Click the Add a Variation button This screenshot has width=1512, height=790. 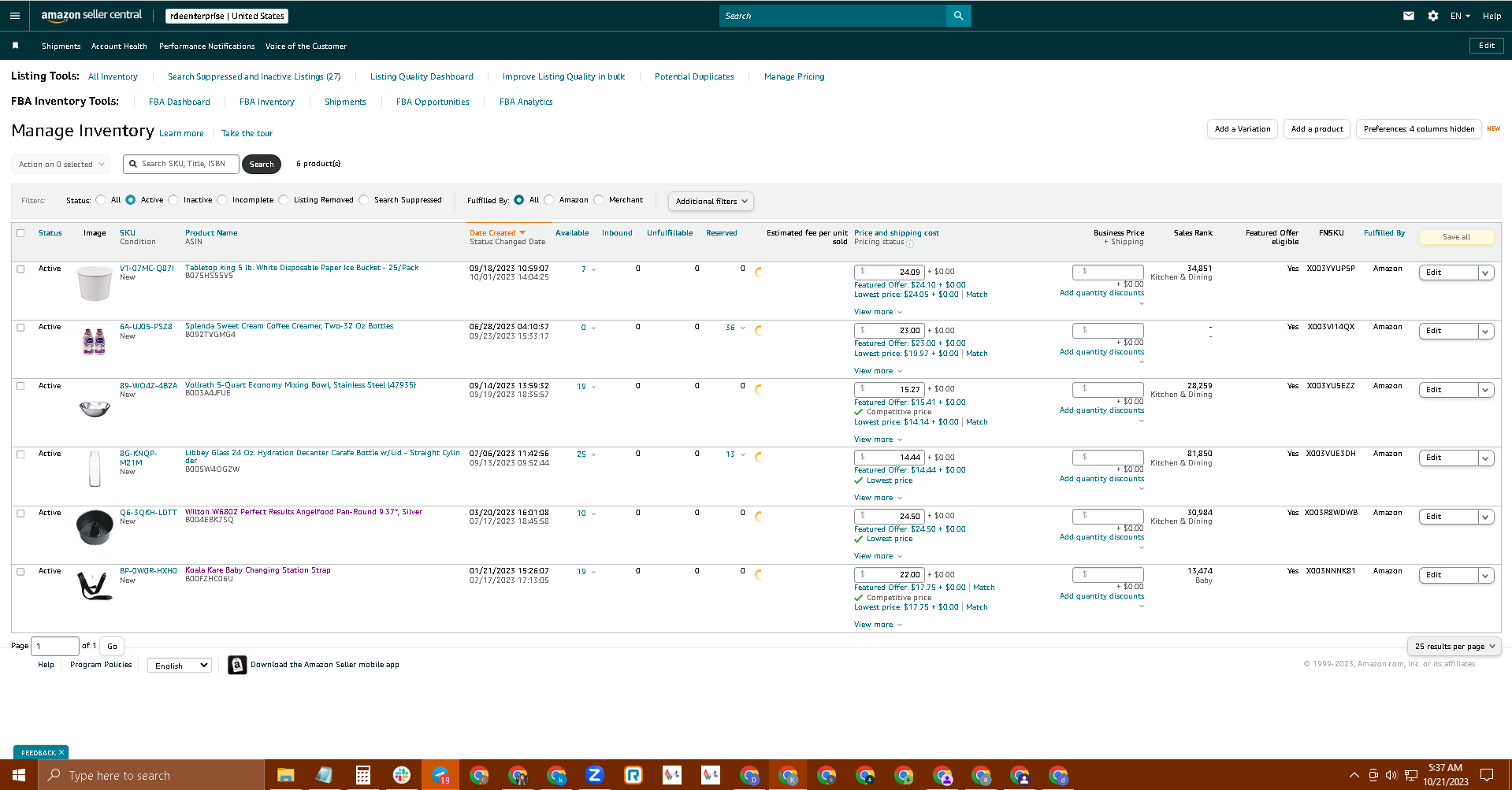[1243, 129]
